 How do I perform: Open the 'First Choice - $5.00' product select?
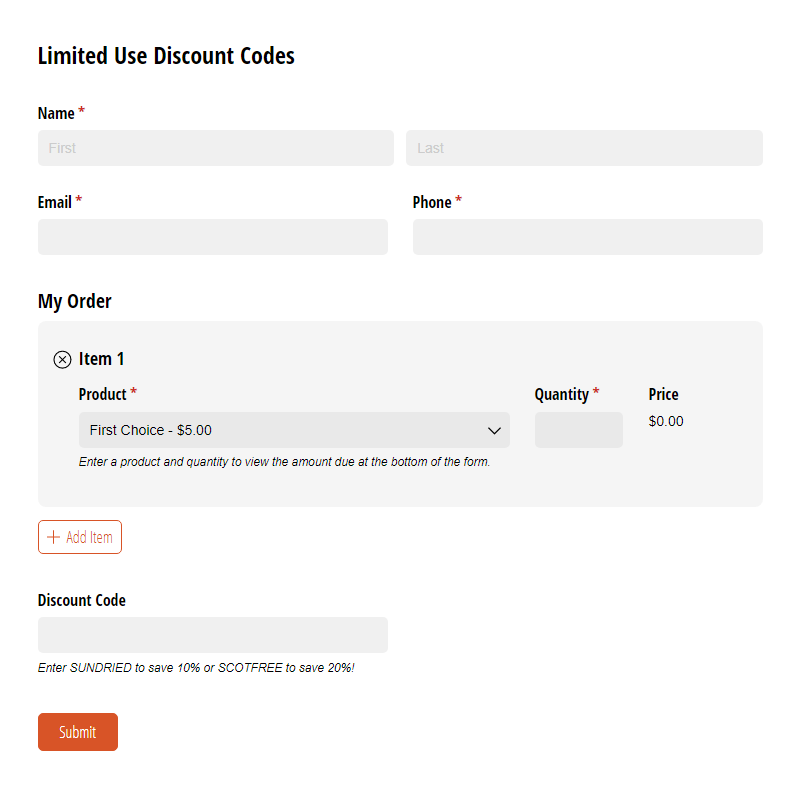(x=294, y=430)
